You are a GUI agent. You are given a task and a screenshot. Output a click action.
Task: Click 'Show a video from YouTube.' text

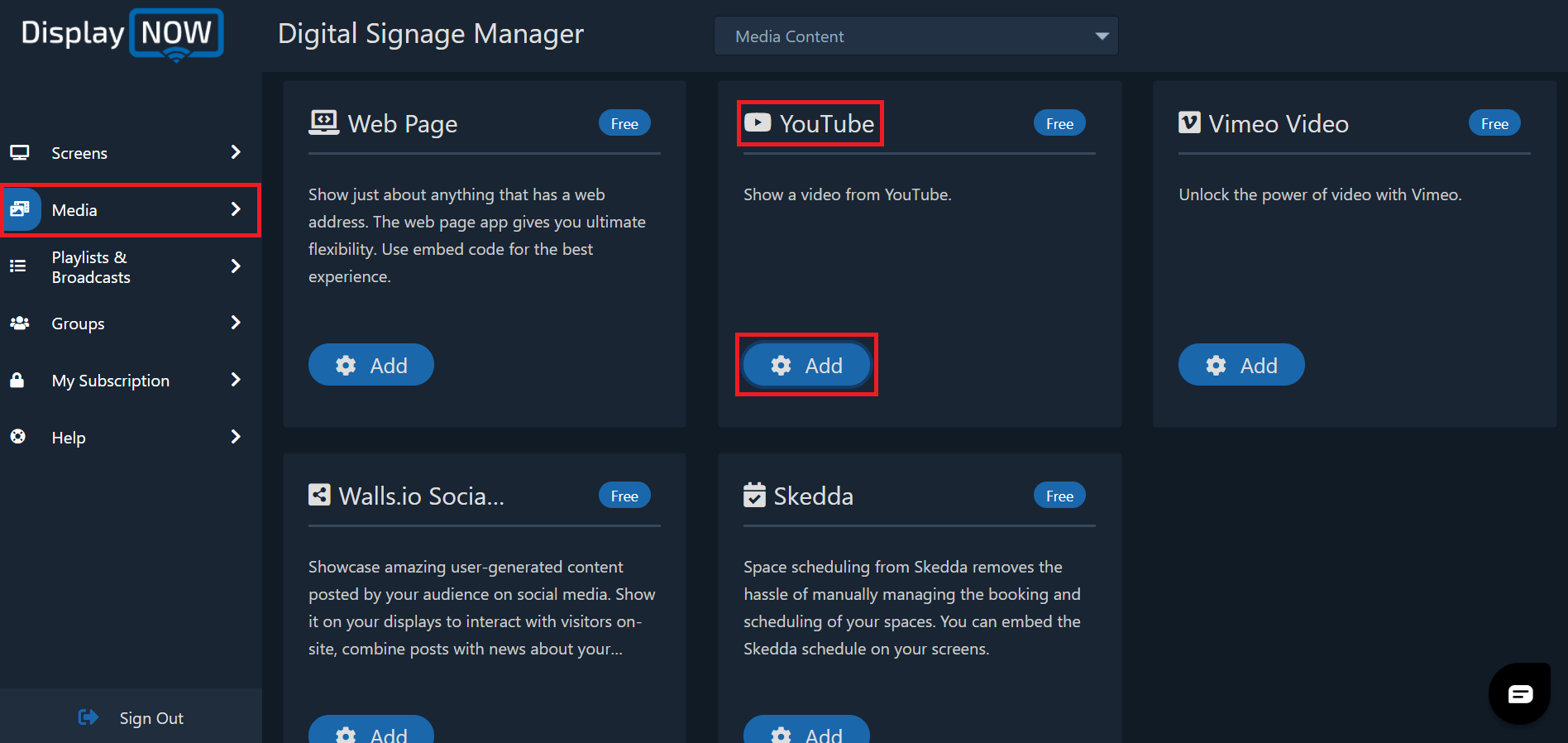tap(848, 194)
